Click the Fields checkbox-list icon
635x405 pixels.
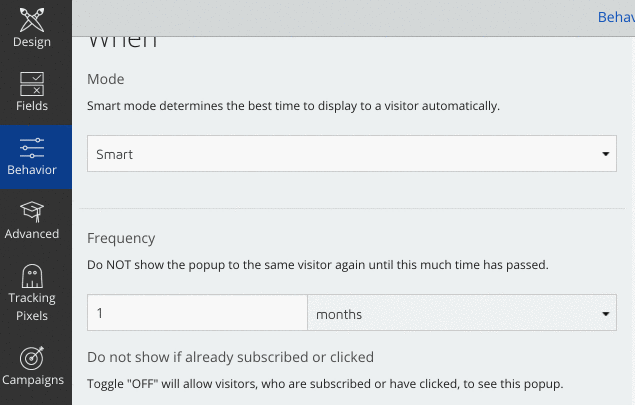(32, 84)
